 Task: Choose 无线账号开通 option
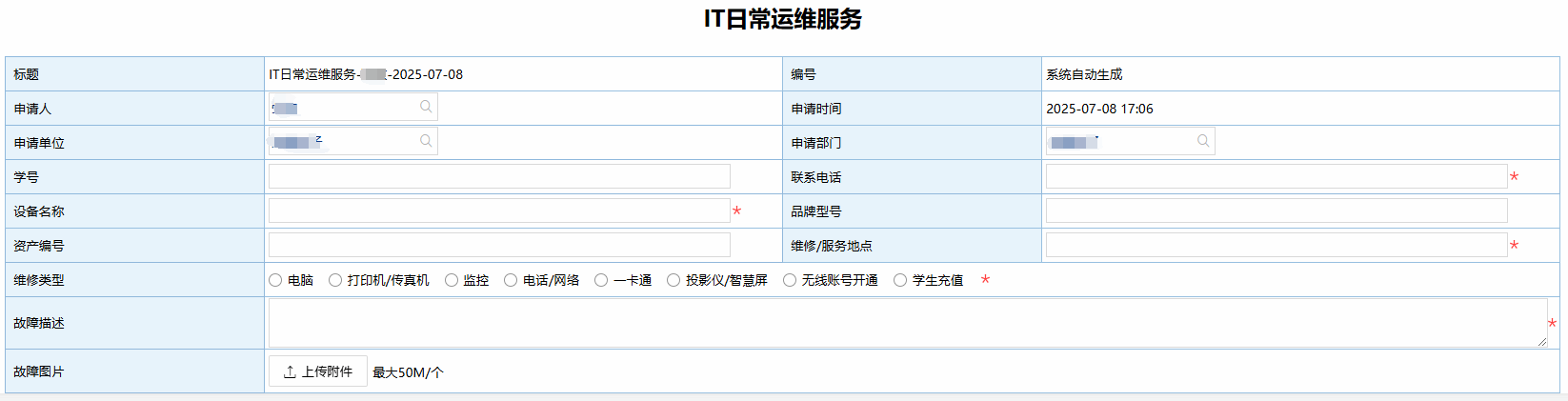(x=790, y=280)
